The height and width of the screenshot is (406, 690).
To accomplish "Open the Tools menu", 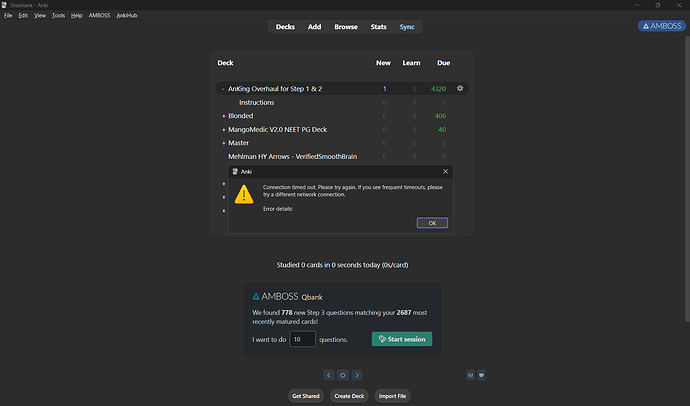I will tap(58, 15).
